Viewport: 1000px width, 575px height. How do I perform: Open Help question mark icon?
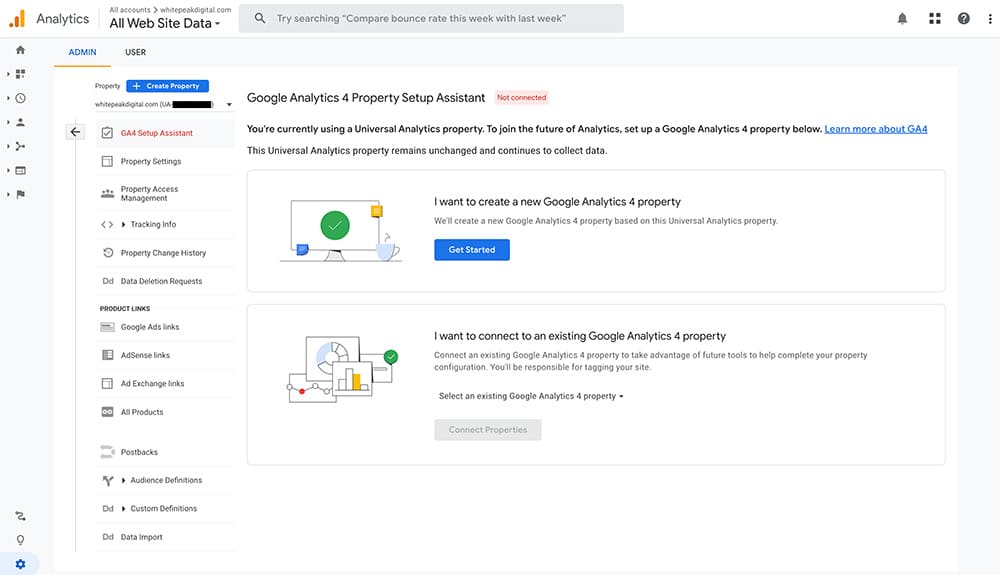click(x=963, y=18)
